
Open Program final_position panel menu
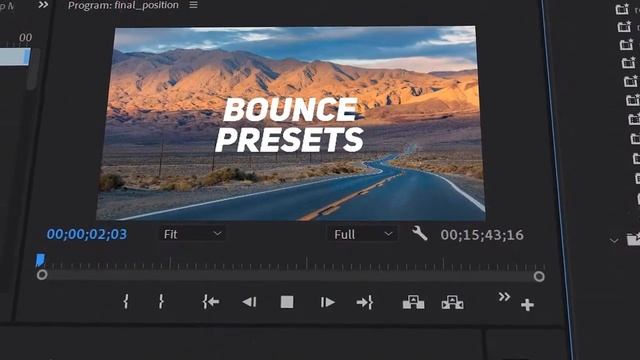click(x=193, y=5)
